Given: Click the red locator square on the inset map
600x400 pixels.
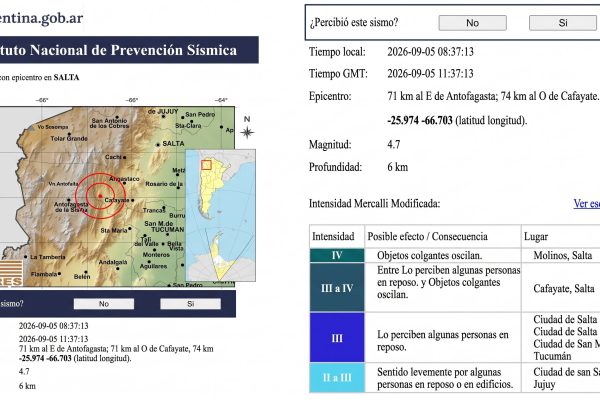Looking at the screenshot, I should coord(206,165).
